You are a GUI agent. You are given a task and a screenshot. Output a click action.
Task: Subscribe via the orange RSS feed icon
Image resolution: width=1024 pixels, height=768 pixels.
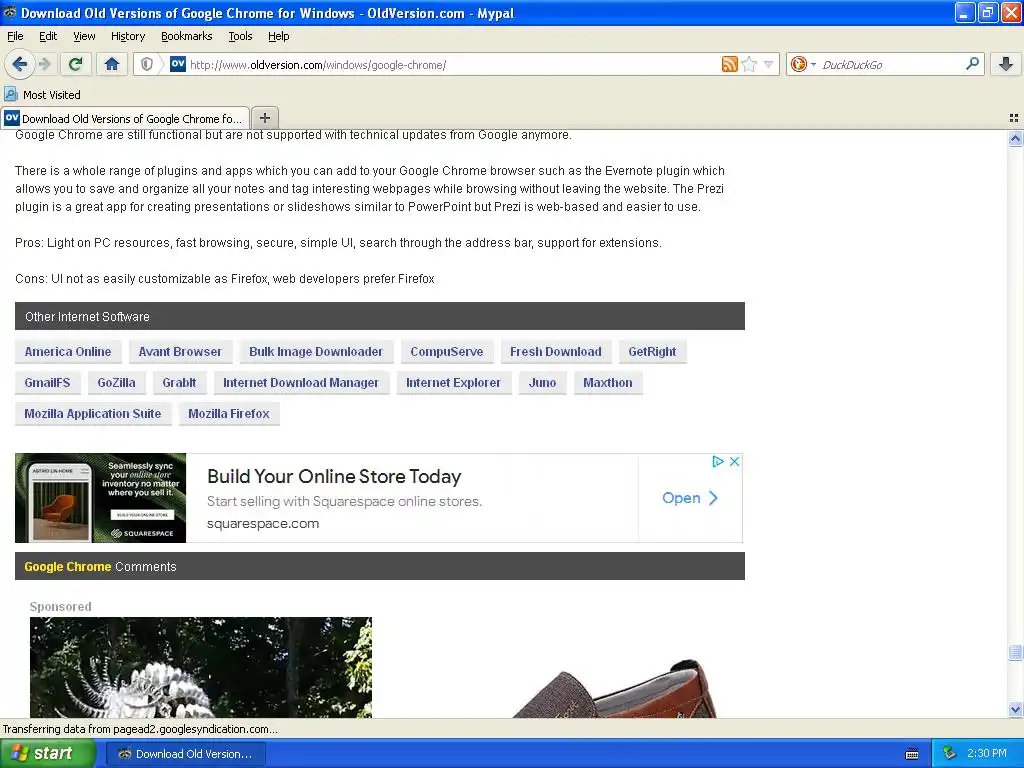[x=729, y=64]
